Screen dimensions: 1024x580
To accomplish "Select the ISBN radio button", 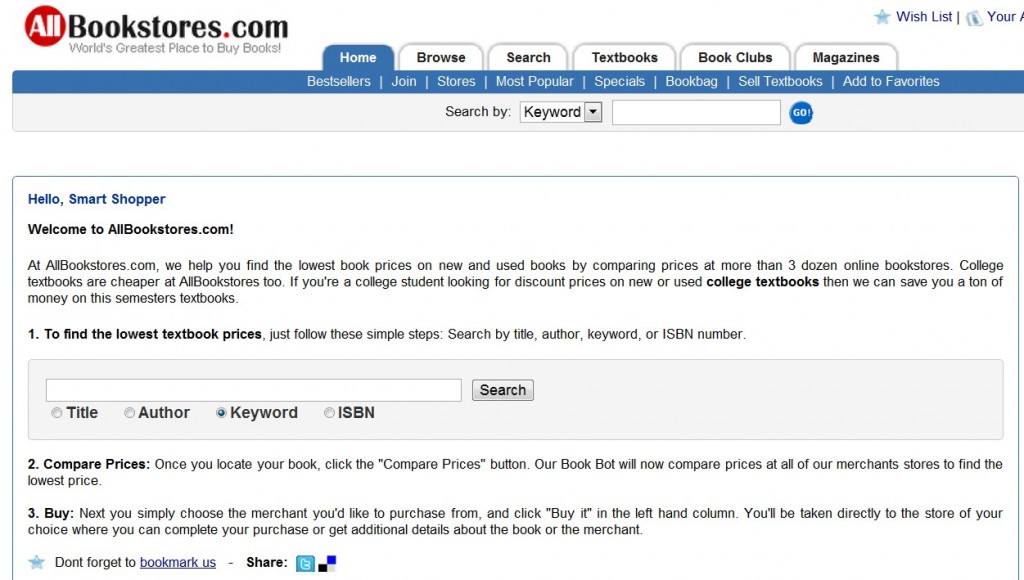I will [x=329, y=413].
